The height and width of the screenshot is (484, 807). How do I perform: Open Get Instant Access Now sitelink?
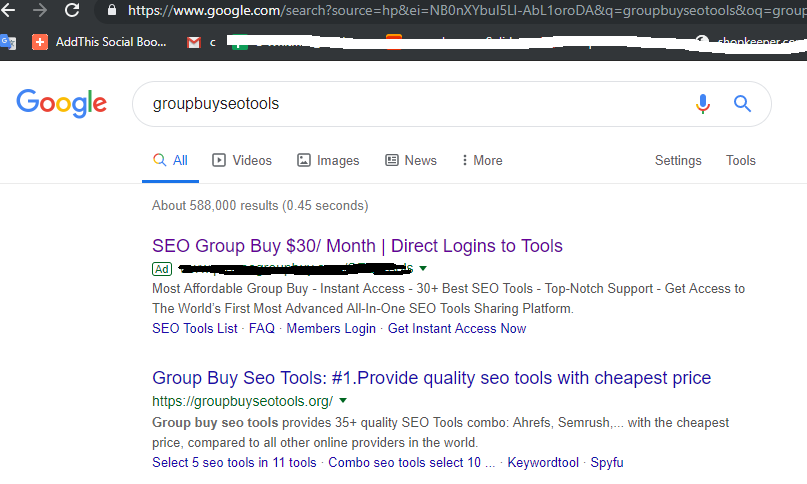click(x=457, y=328)
